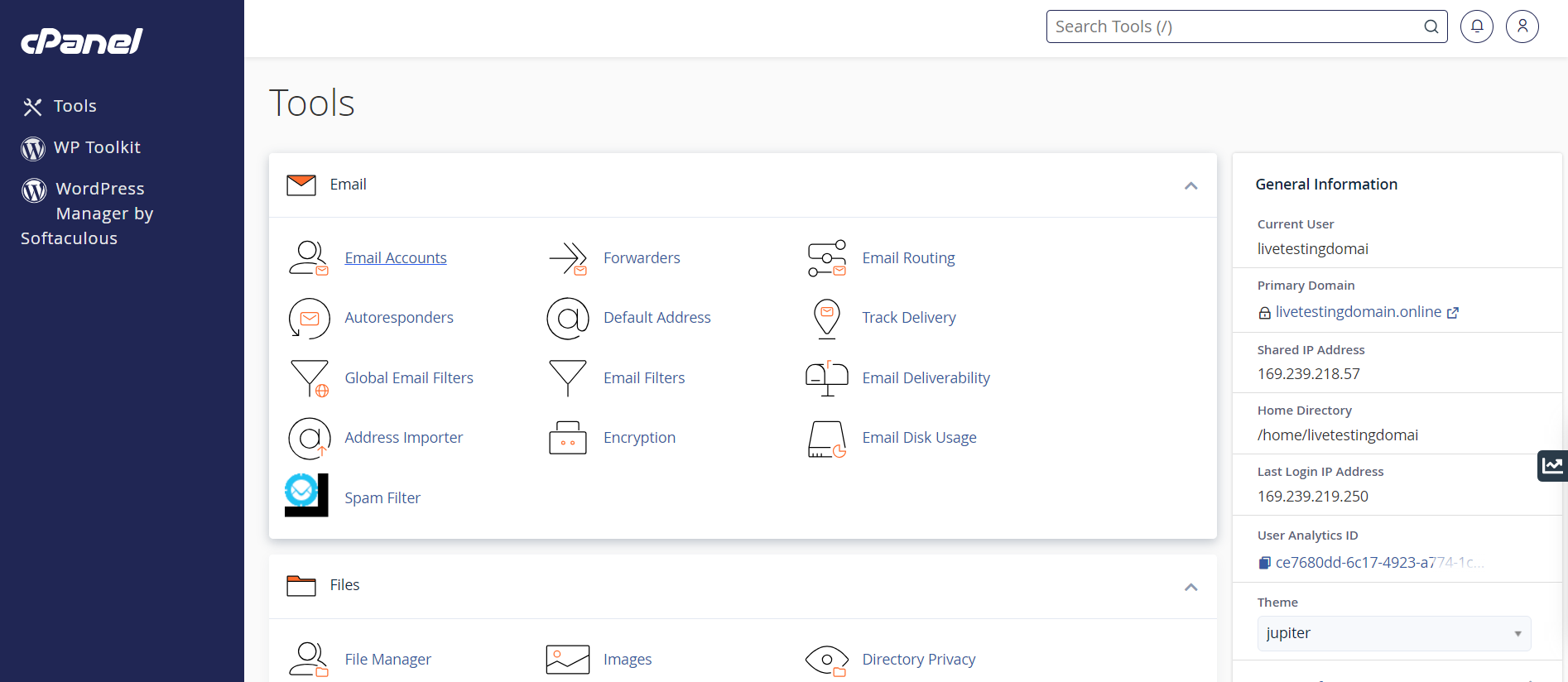
Task: Open the Forwarders link
Action: pyautogui.click(x=642, y=258)
